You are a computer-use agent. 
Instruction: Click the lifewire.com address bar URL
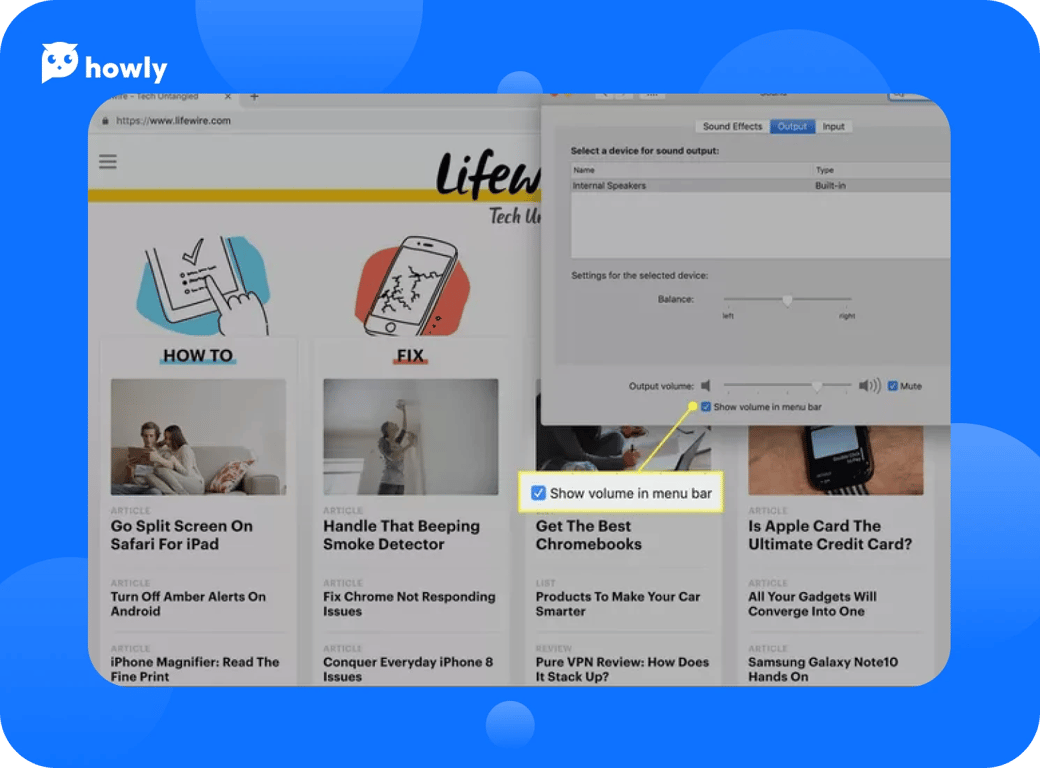174,121
